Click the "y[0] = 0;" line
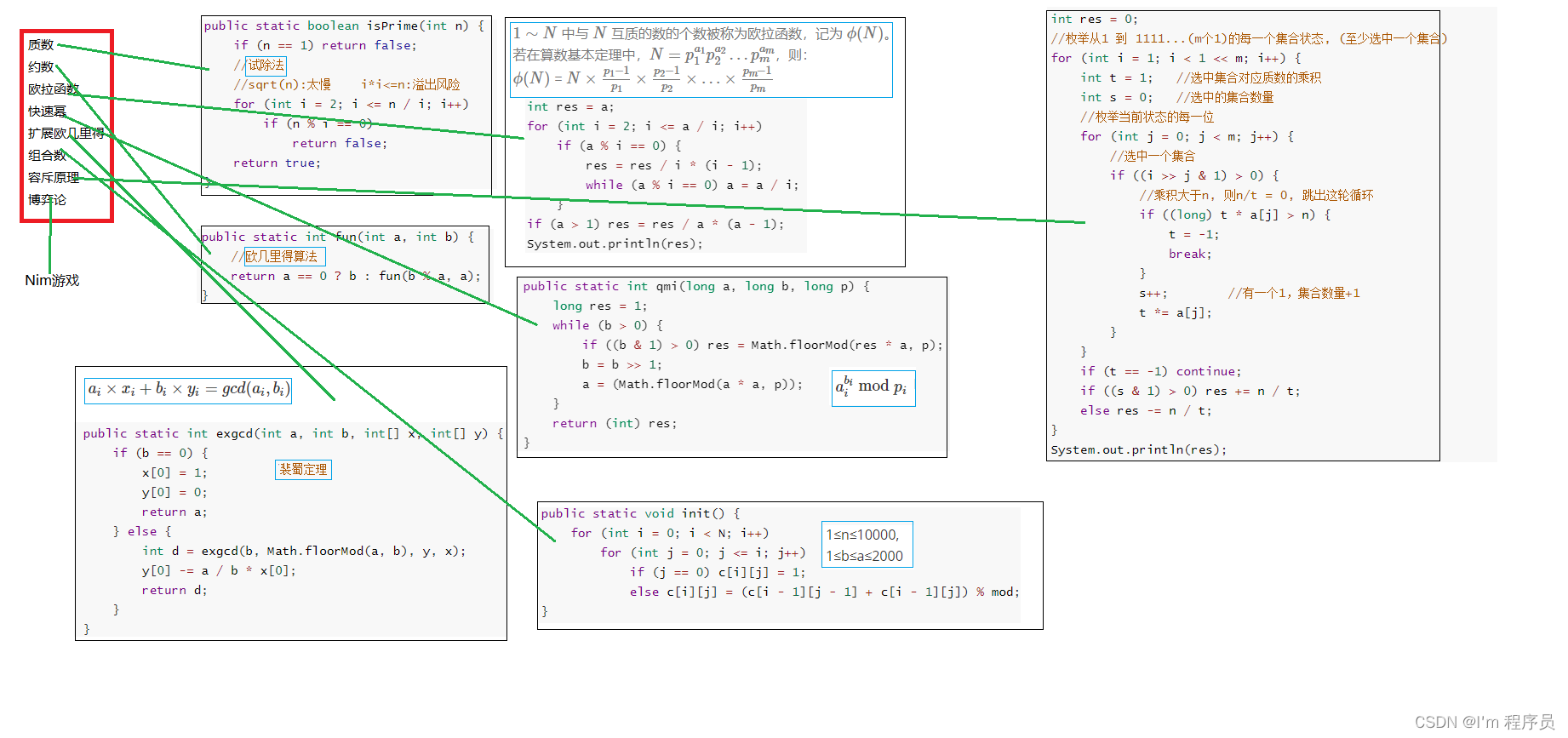The image size is (1568, 738). (175, 492)
